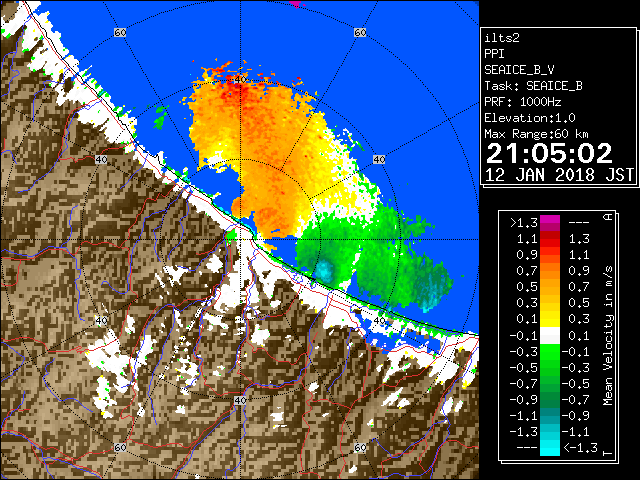The height and width of the screenshot is (480, 640).
Task: Select the date 12 JAN 2018 JST
Action: tap(559, 175)
